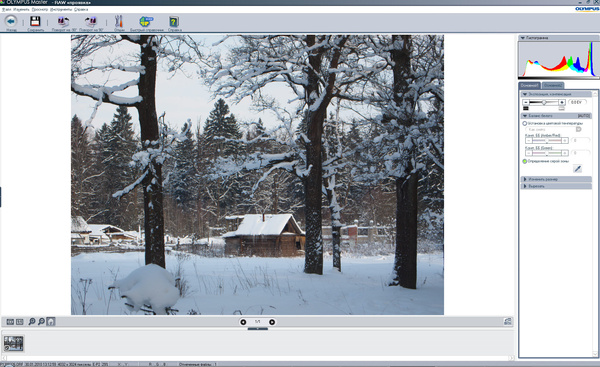This screenshot has height=367, width=600.
Task: Click the Olympus logo
Action: coord(586,9)
